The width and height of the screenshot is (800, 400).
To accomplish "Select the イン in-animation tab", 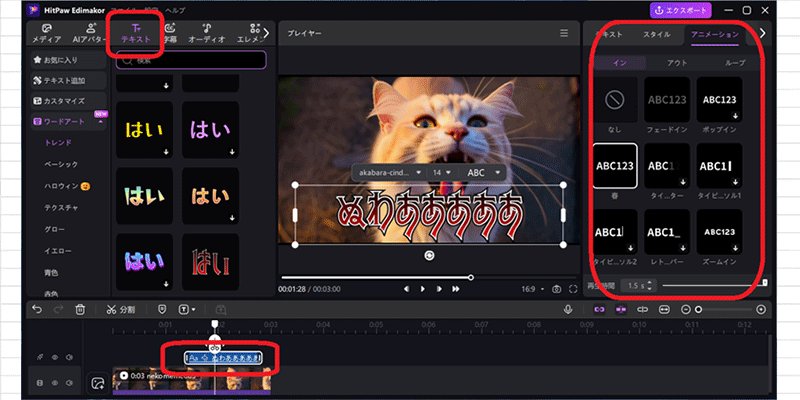I will 619,63.
